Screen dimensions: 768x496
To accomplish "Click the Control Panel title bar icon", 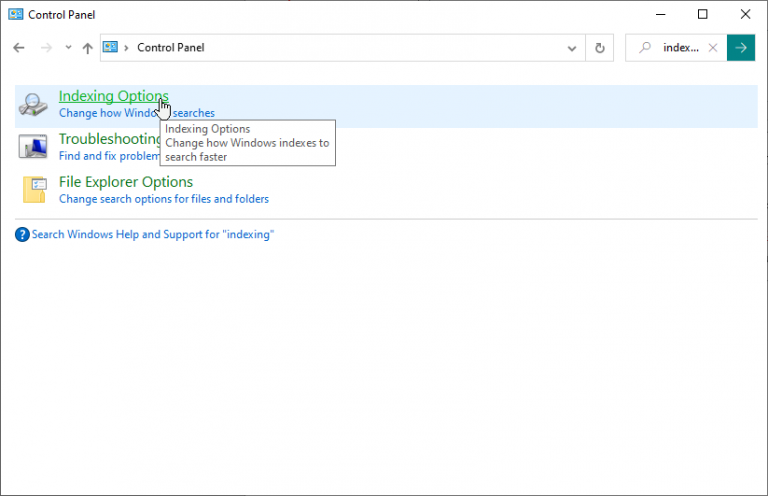I will (16, 14).
